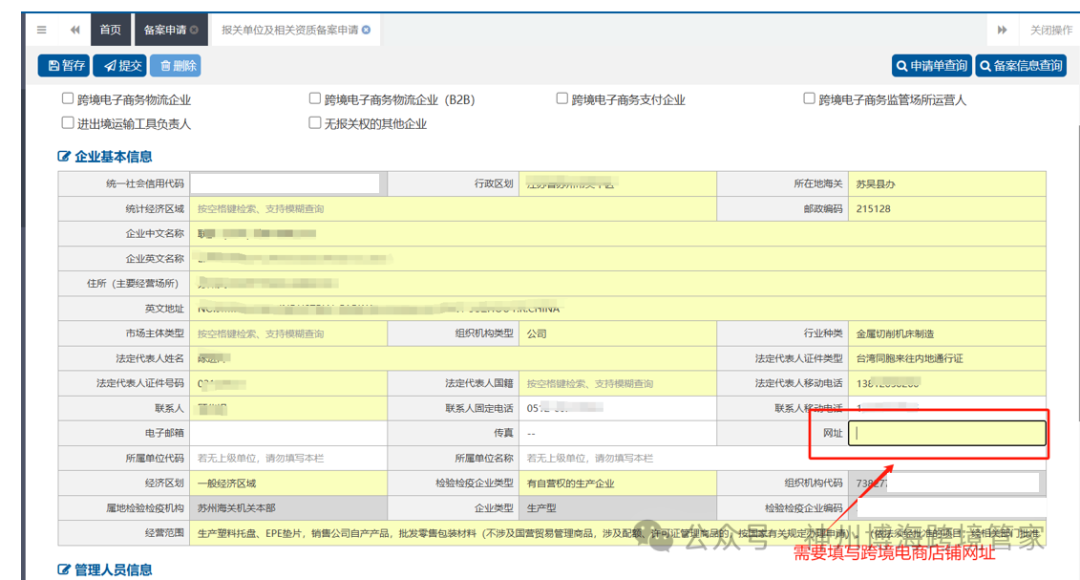Check 跨境电子商务物流企业 (B2B) checkbox
Screen dimensions: 1080x580
315,99
